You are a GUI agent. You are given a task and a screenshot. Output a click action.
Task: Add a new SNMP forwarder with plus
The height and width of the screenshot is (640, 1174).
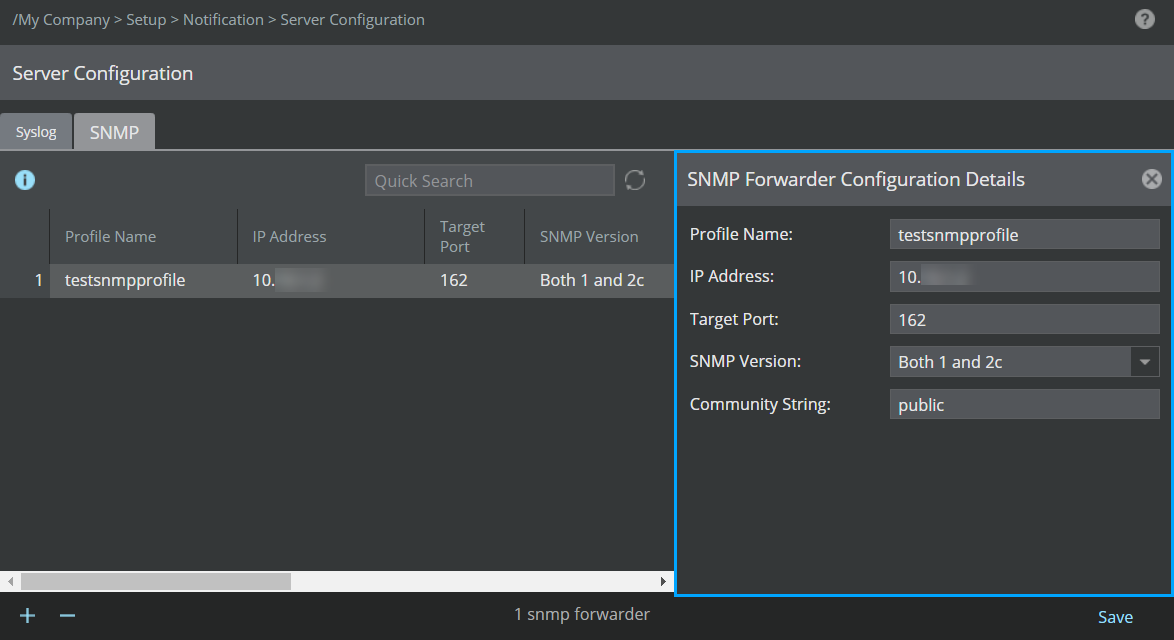28,615
